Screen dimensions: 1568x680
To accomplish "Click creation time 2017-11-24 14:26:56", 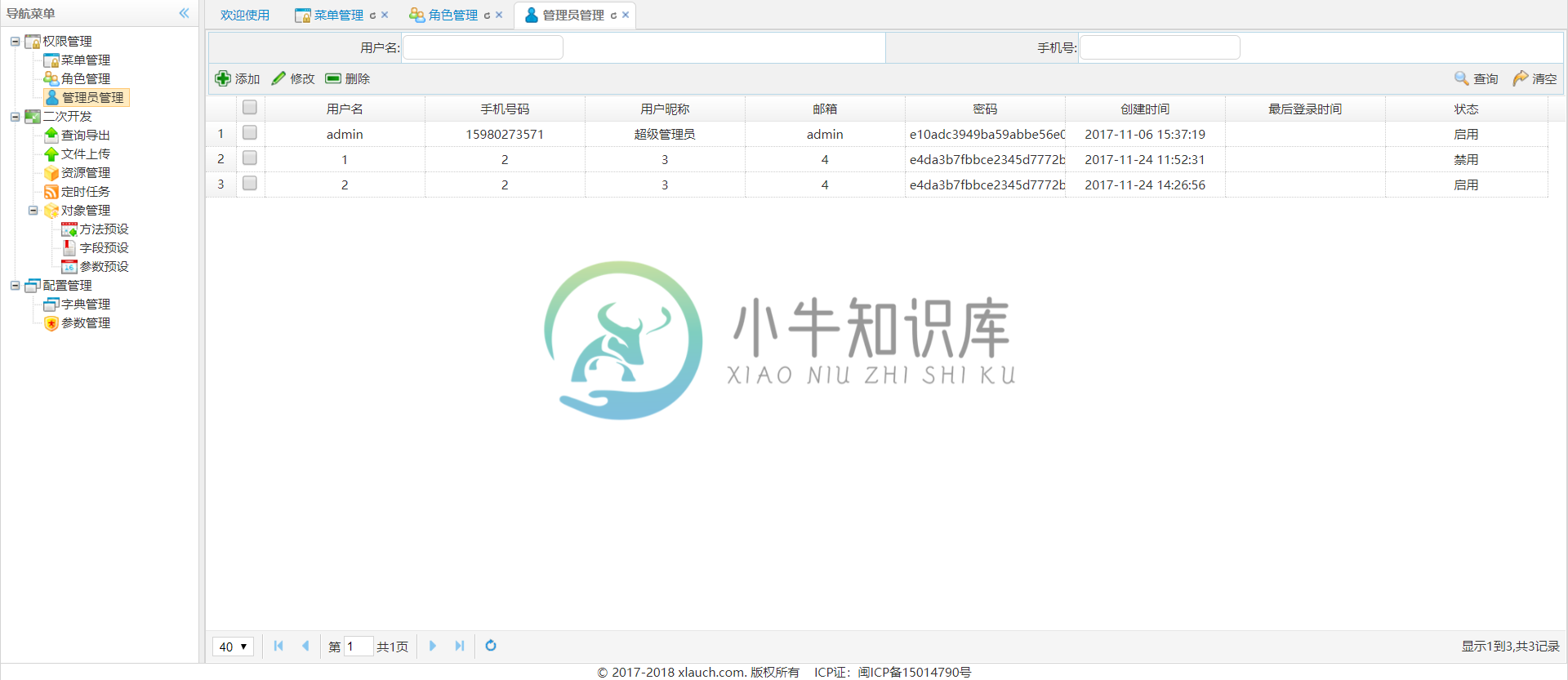I will coord(1145,185).
